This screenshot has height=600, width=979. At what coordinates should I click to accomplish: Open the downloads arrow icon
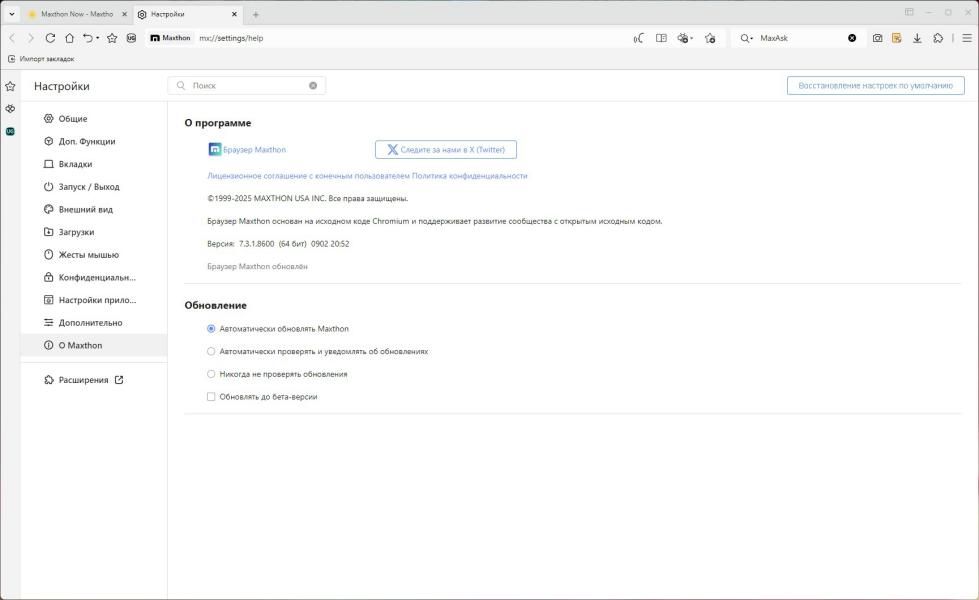click(x=917, y=38)
